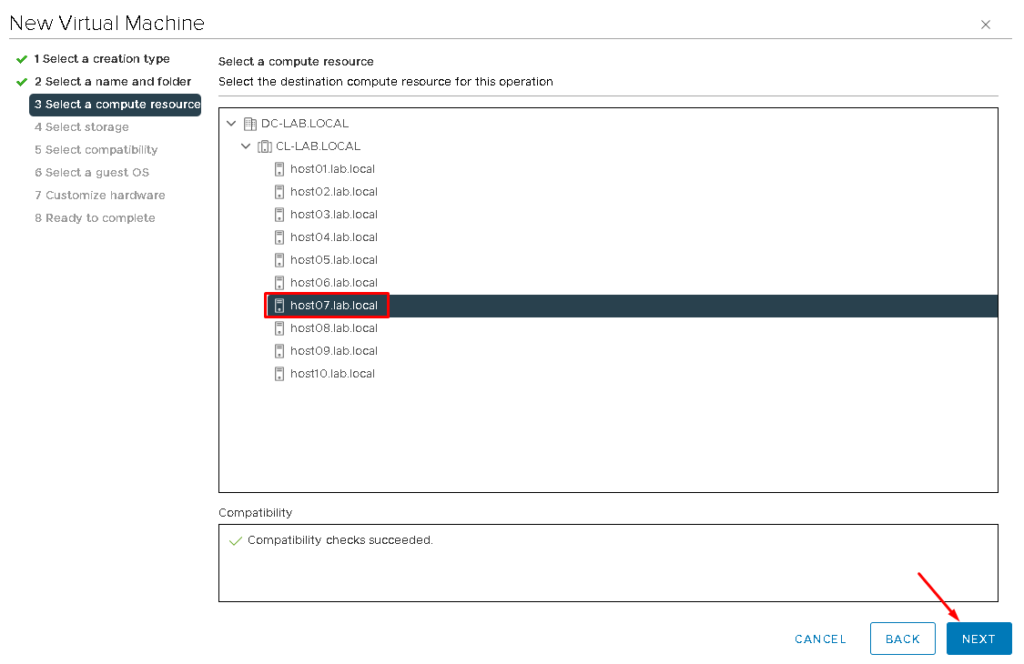
Task: Click the DC-LAB.LOCAL datacenter icon
Action: point(249,124)
